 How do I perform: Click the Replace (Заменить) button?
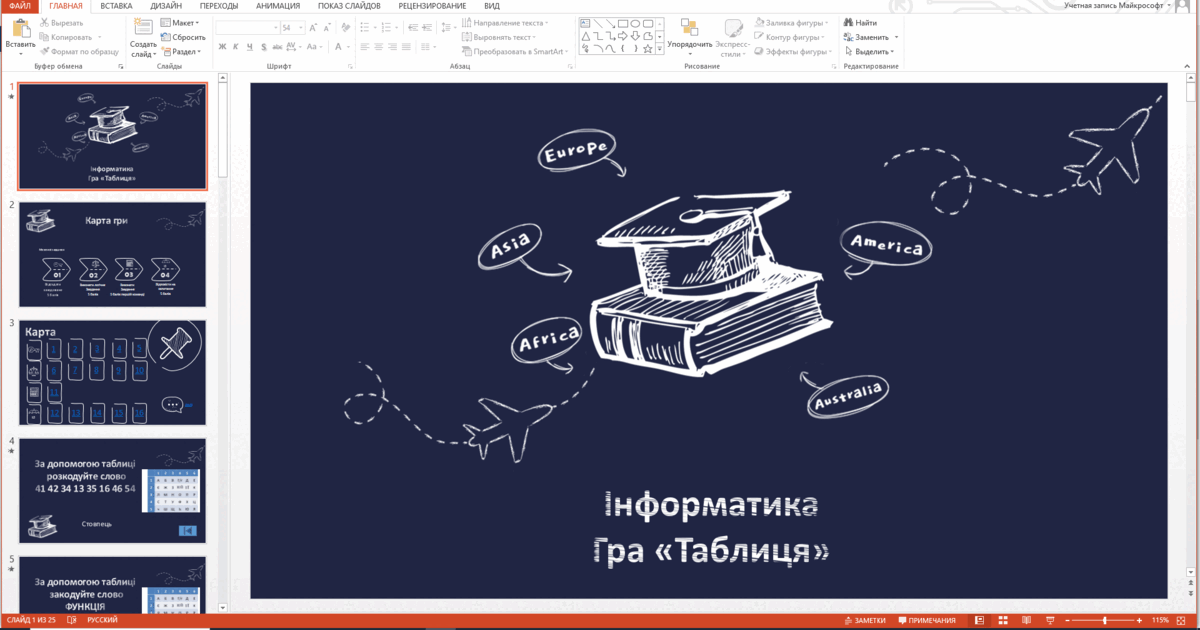(870, 37)
